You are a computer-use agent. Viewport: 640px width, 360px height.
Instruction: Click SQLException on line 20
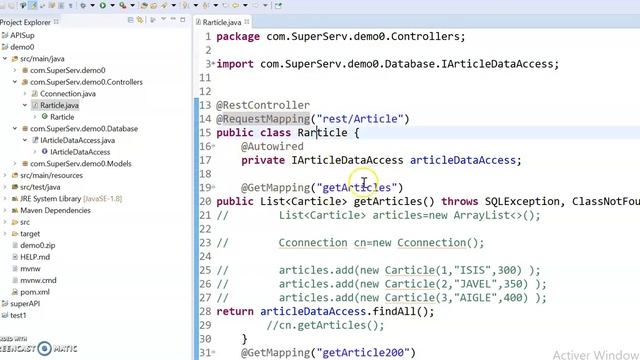tap(522, 202)
